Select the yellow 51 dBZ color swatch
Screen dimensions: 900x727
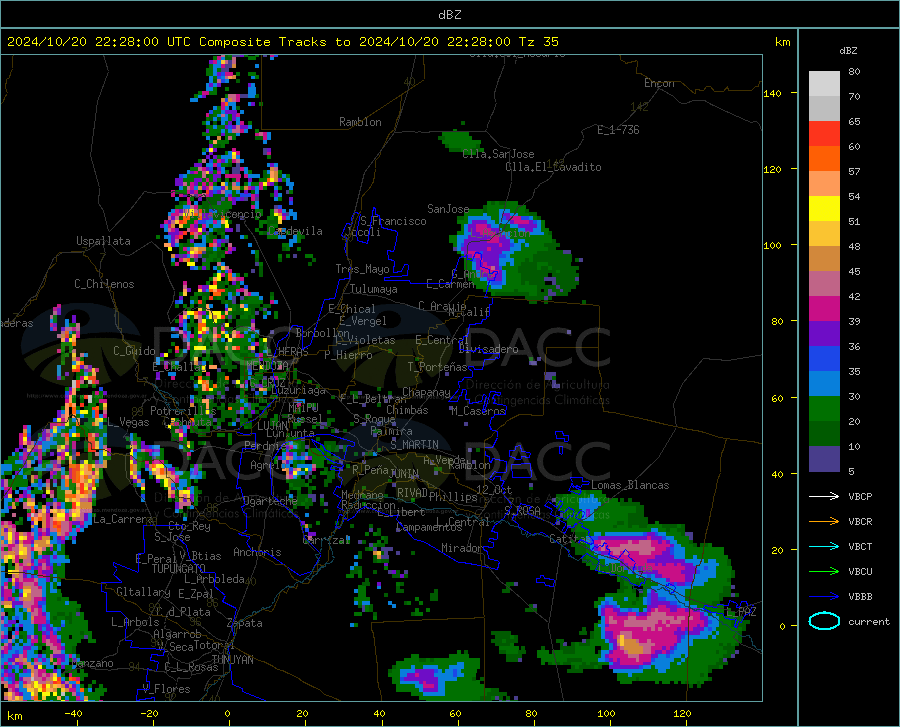(x=824, y=209)
